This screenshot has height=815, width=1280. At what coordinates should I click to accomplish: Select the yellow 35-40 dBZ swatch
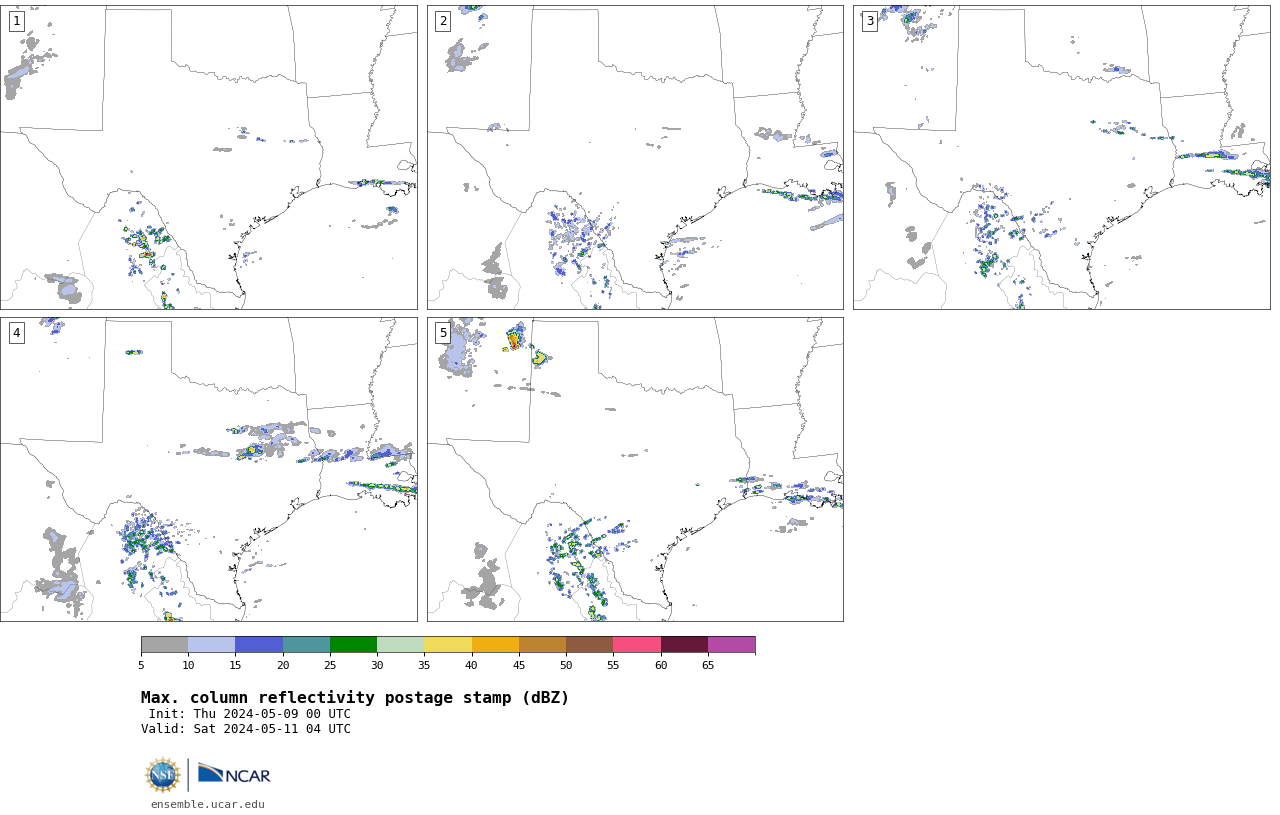click(x=448, y=644)
